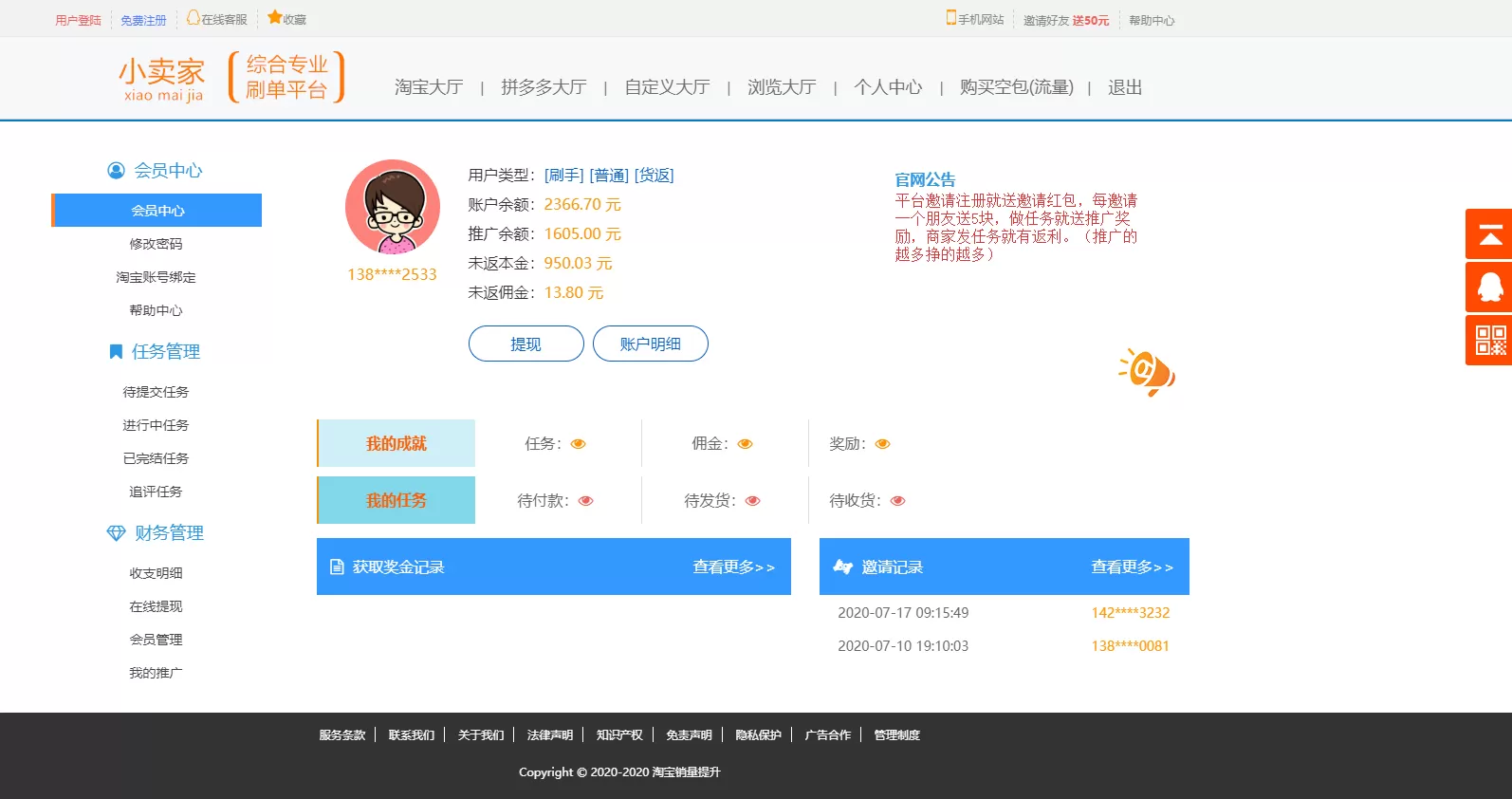Click the 手机网站 phone icon
This screenshot has width=1512, height=799.
pyautogui.click(x=950, y=18)
